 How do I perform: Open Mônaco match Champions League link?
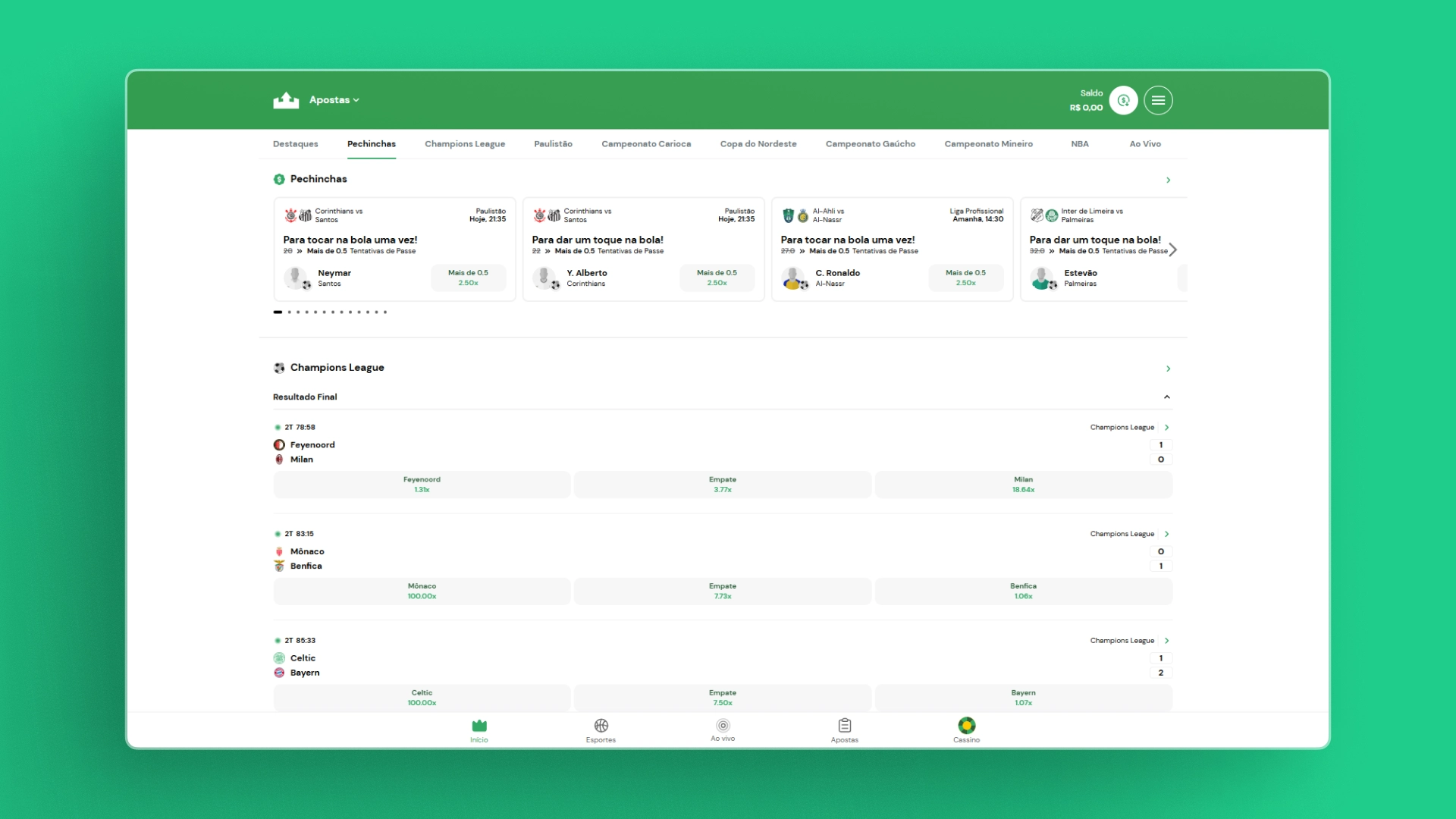[1129, 534]
